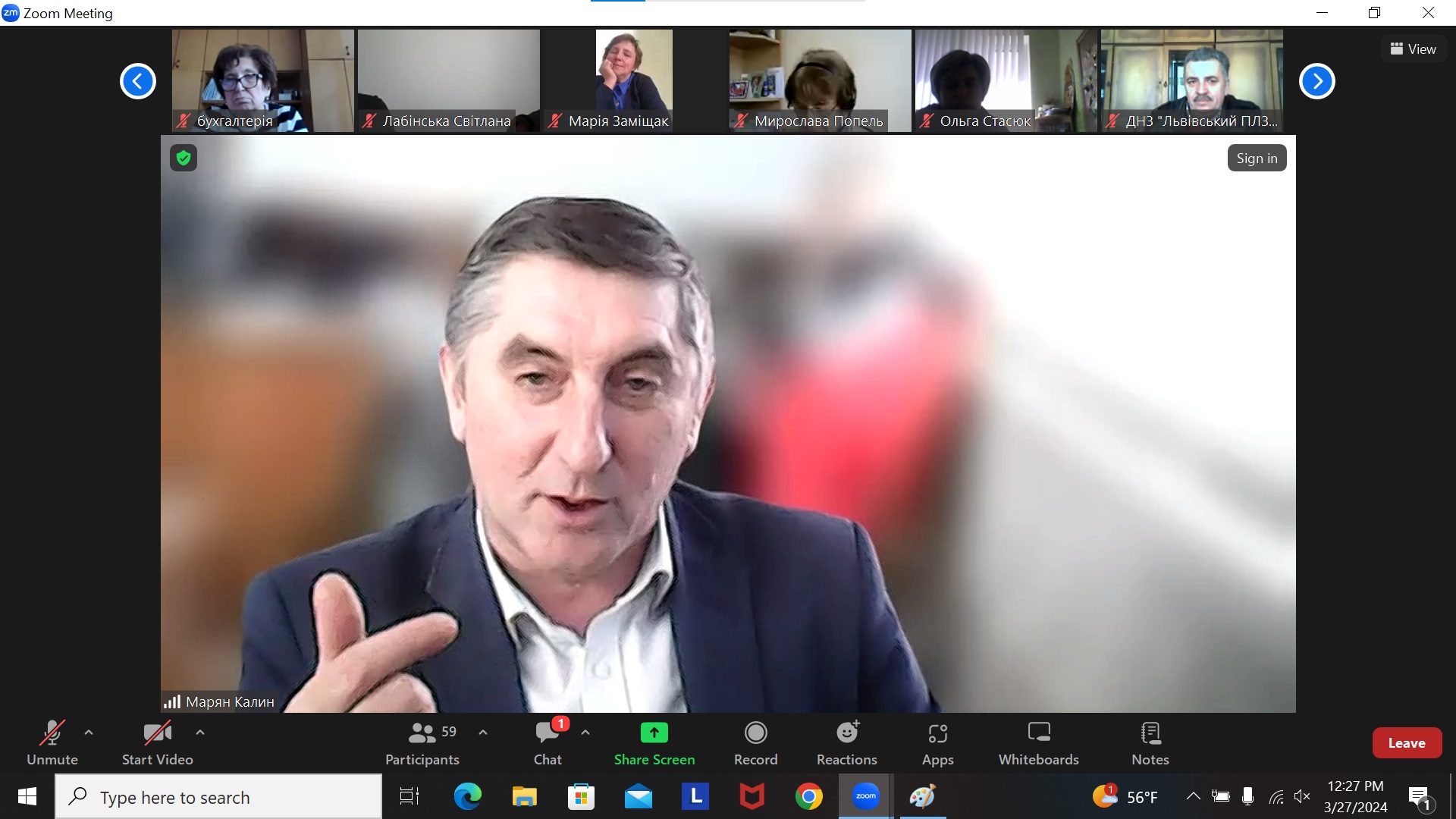Expand the chat options arrow beside Chat
Screen dimensions: 1456x819
pos(585,733)
